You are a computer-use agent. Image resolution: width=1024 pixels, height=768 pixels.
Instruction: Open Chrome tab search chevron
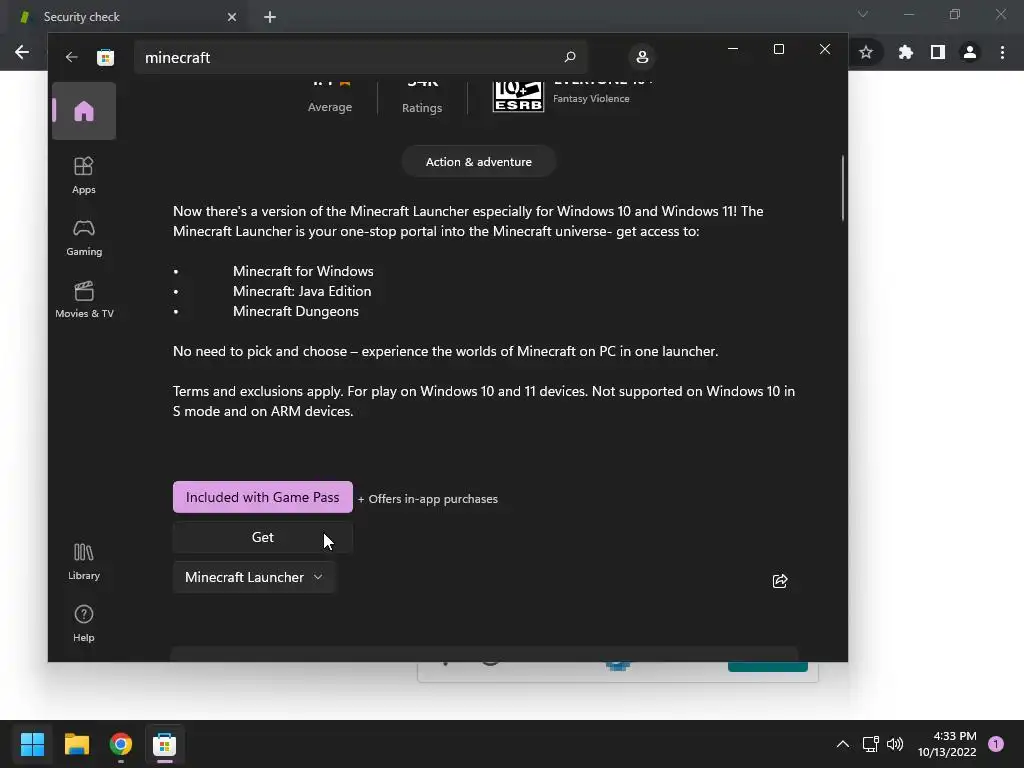[863, 14]
